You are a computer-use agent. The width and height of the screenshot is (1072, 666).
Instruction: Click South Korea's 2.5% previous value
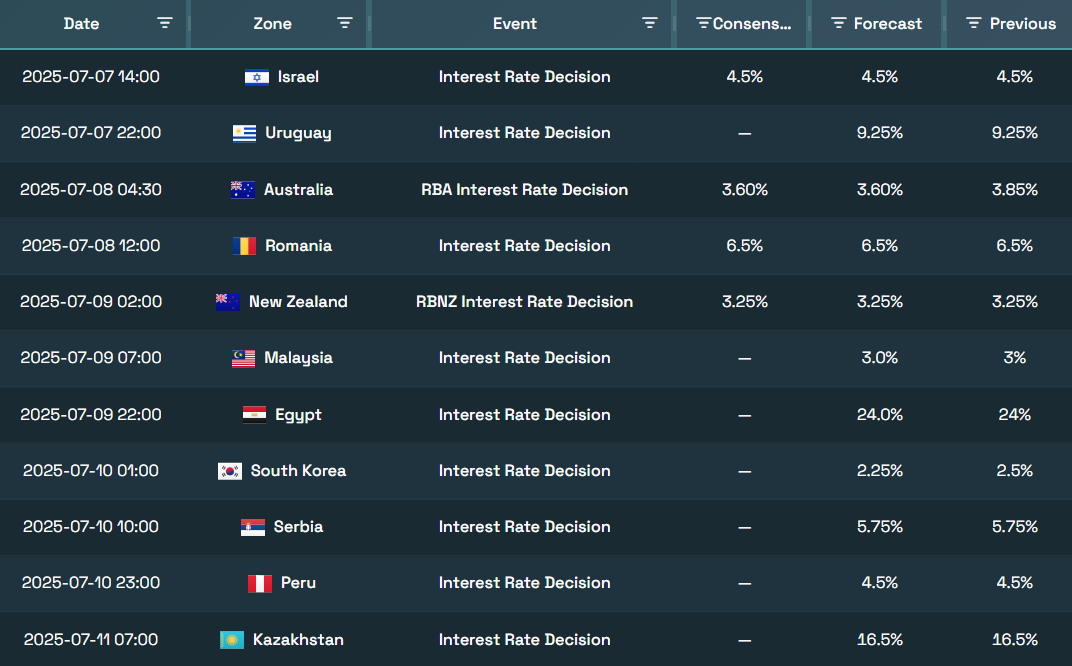point(1015,470)
